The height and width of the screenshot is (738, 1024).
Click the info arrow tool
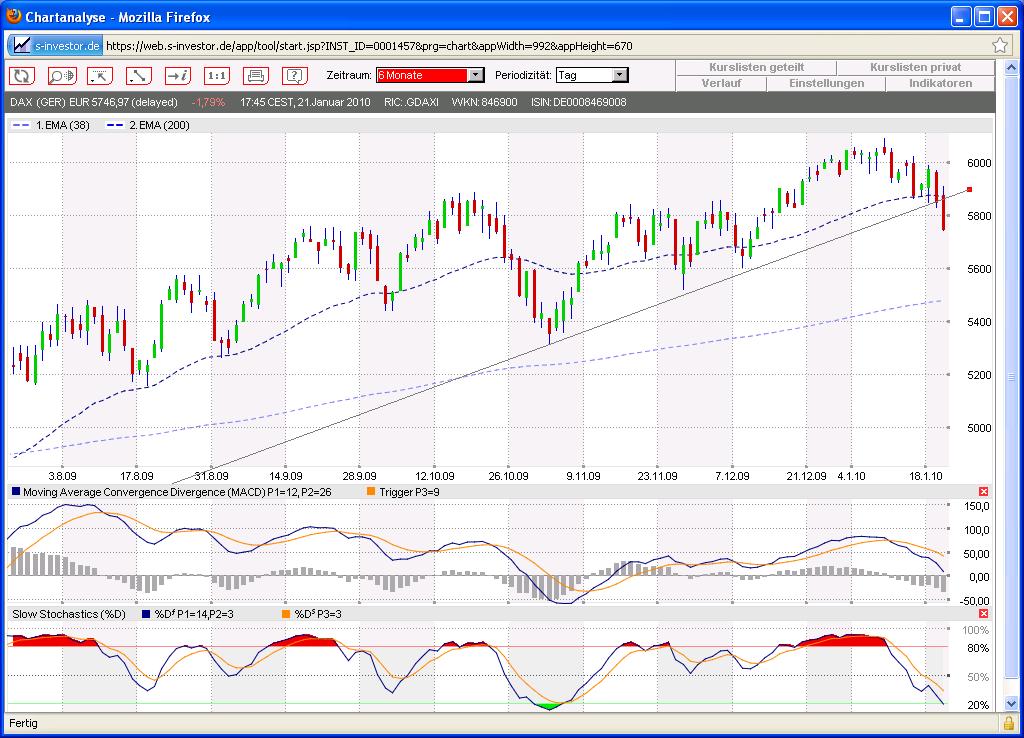(178, 76)
